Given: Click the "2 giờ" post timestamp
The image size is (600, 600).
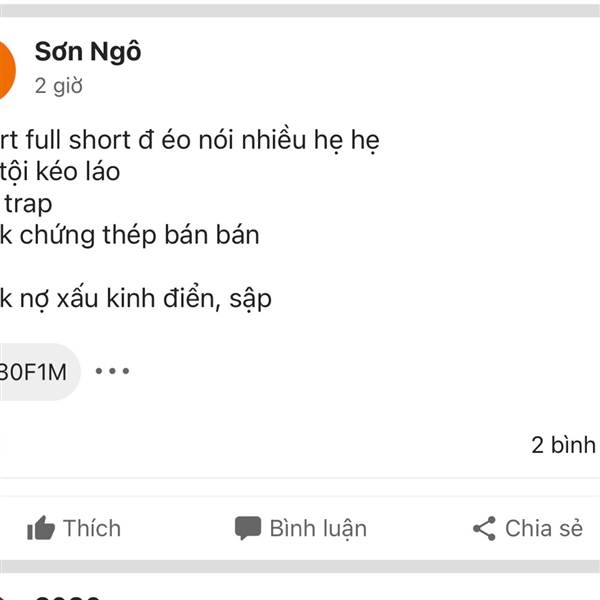Looking at the screenshot, I should tap(58, 86).
